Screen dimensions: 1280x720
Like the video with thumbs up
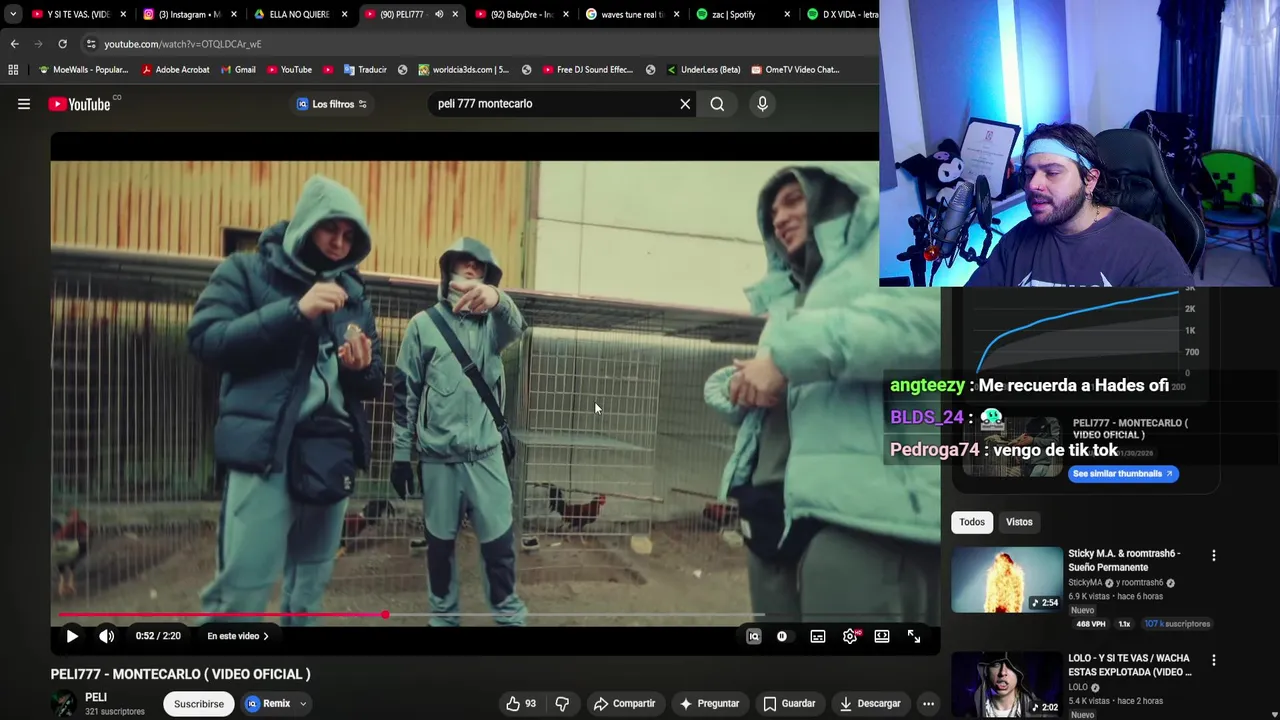(x=521, y=704)
